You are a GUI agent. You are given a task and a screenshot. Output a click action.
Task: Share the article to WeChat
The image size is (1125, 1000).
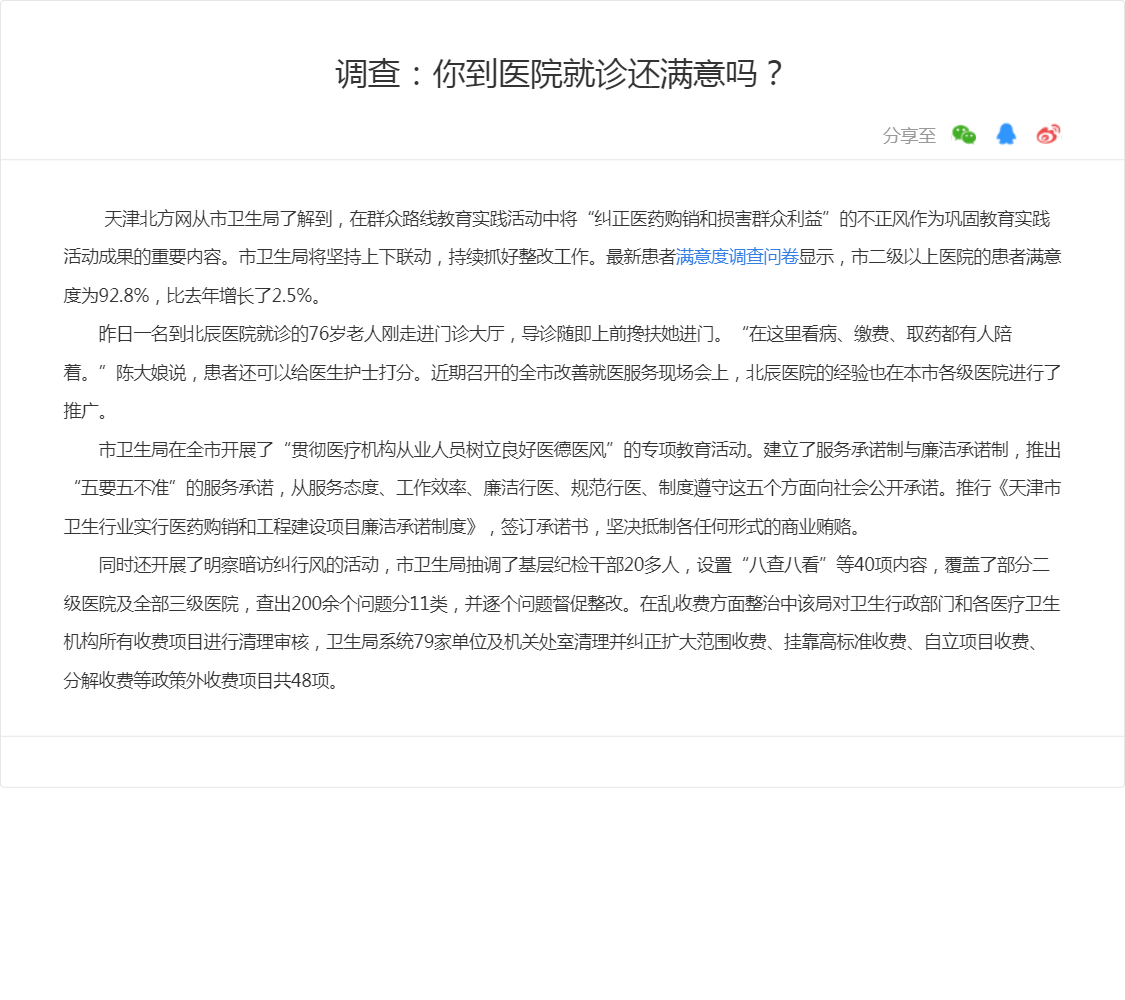964,134
